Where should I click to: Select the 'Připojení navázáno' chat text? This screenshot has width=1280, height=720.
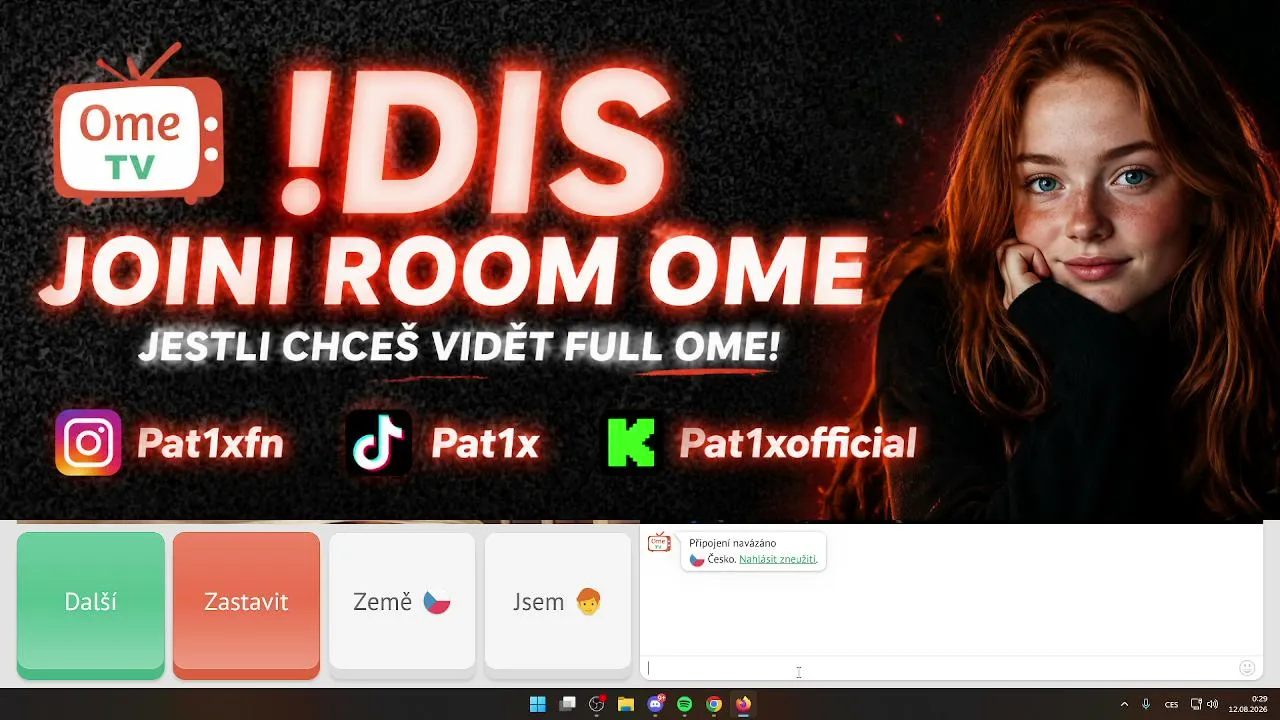[x=732, y=543]
